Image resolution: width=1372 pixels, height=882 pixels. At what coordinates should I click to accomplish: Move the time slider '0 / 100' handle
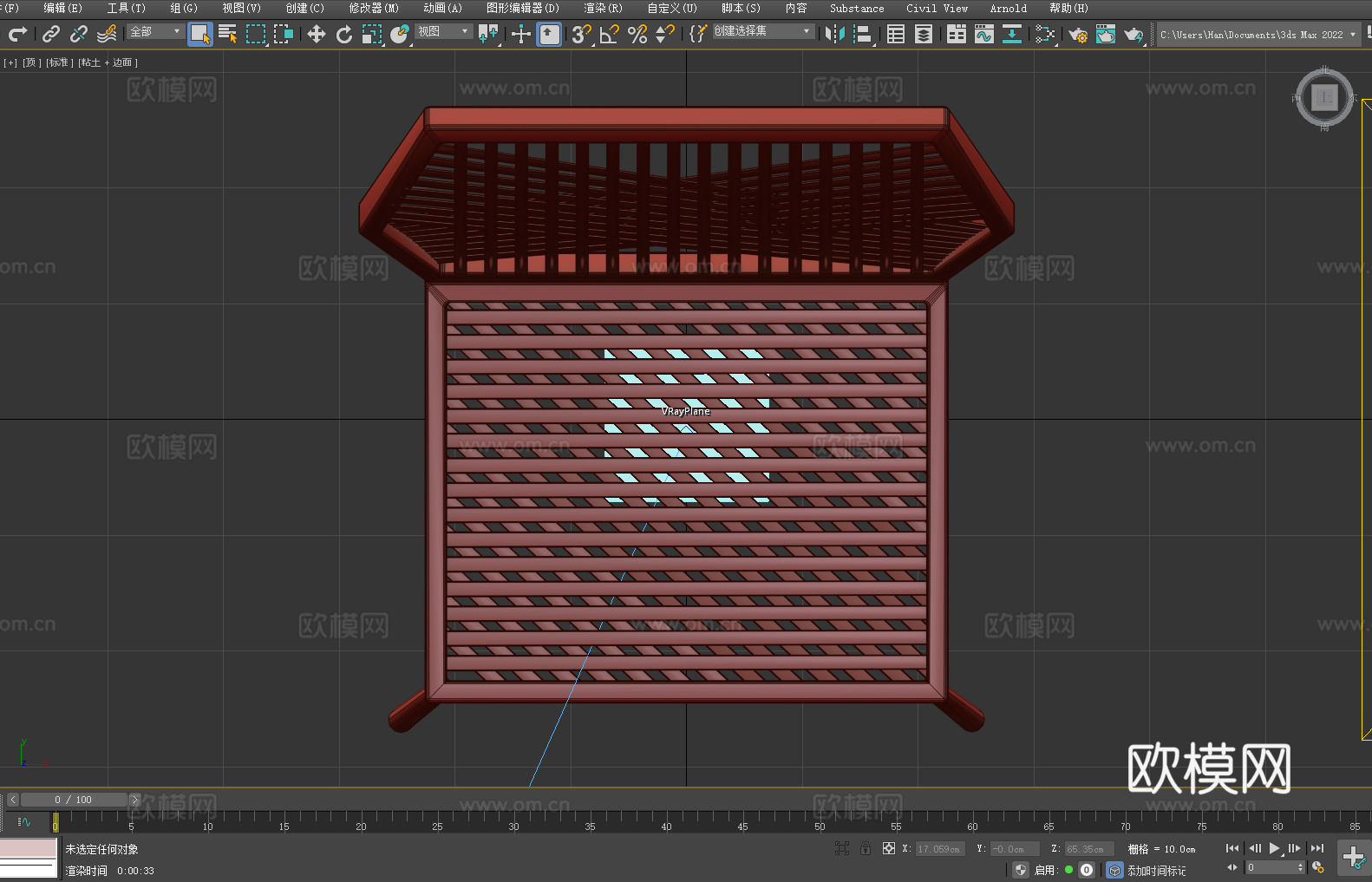point(74,800)
